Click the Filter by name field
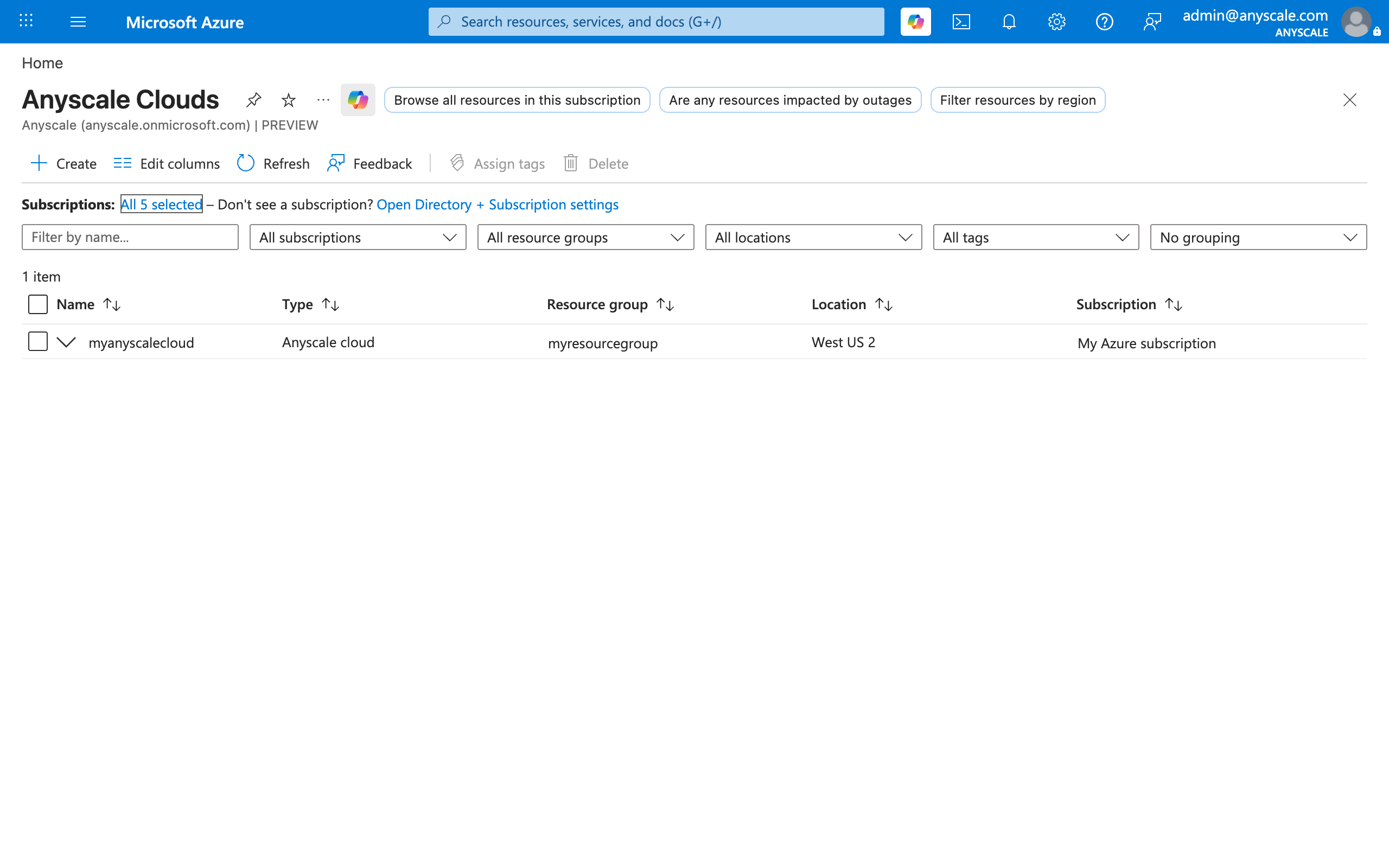This screenshot has width=1389, height=868. pyautogui.click(x=130, y=237)
